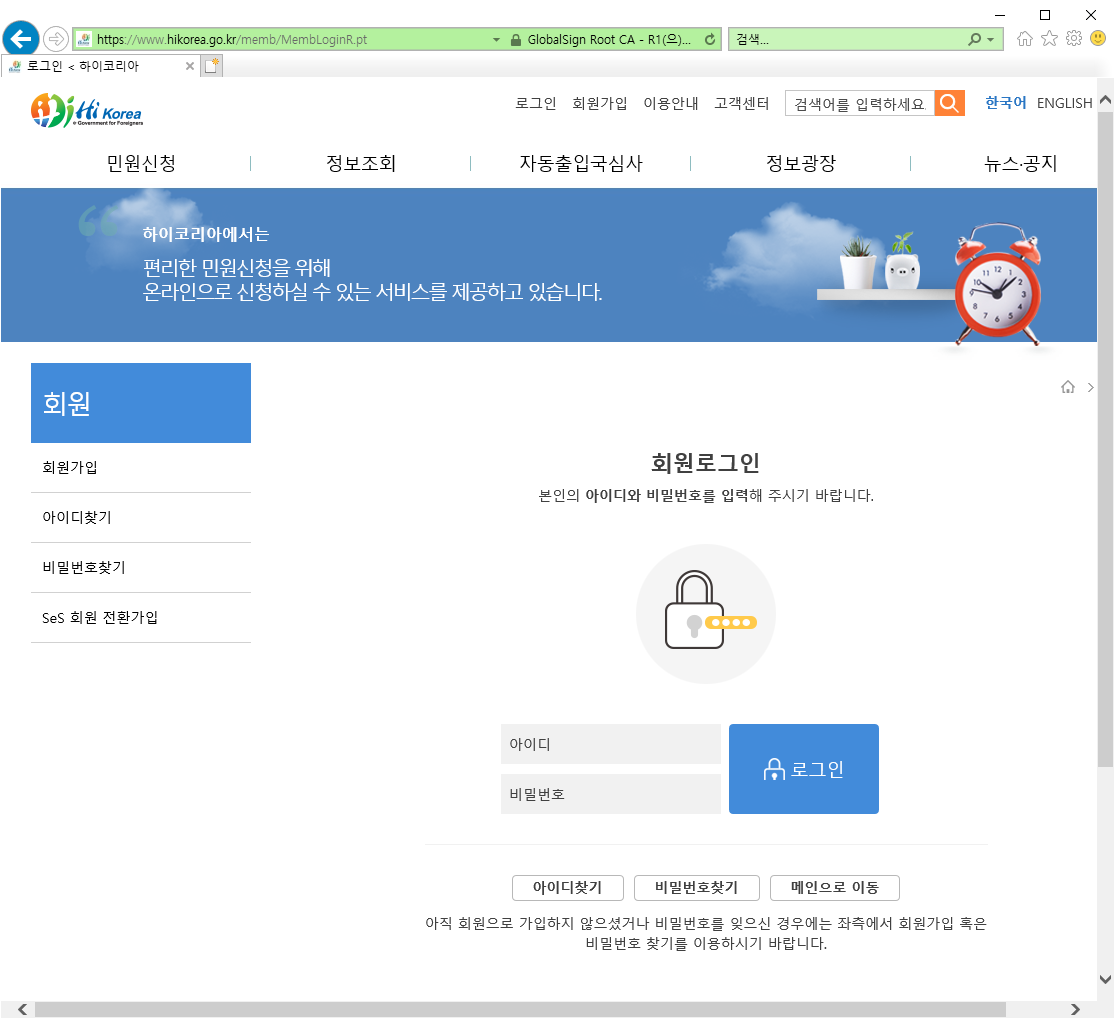The width and height of the screenshot is (1115, 1019).
Task: Click the refresh icon in the address bar
Action: (x=710, y=39)
